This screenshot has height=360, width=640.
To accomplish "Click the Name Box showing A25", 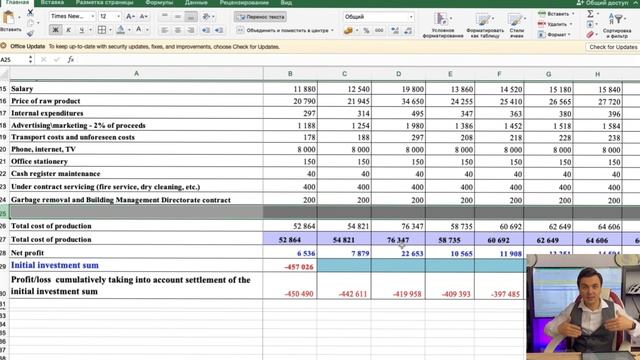I will coord(13,60).
